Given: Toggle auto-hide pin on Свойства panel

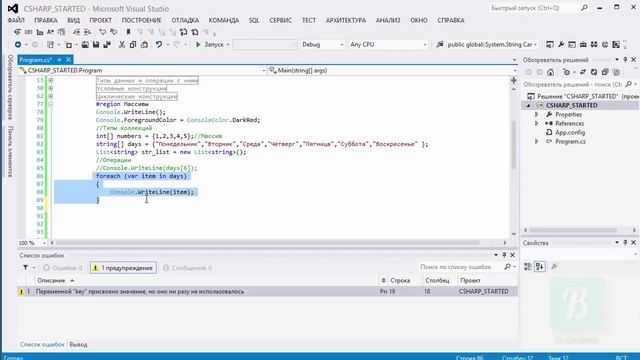Looking at the screenshot, I should pyautogui.click(x=625, y=242).
